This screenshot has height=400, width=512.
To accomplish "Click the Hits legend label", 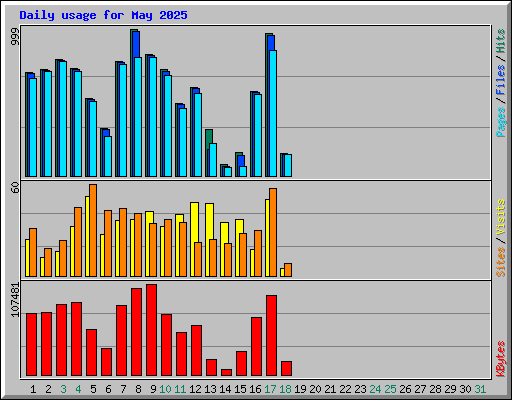I will [500, 41].
